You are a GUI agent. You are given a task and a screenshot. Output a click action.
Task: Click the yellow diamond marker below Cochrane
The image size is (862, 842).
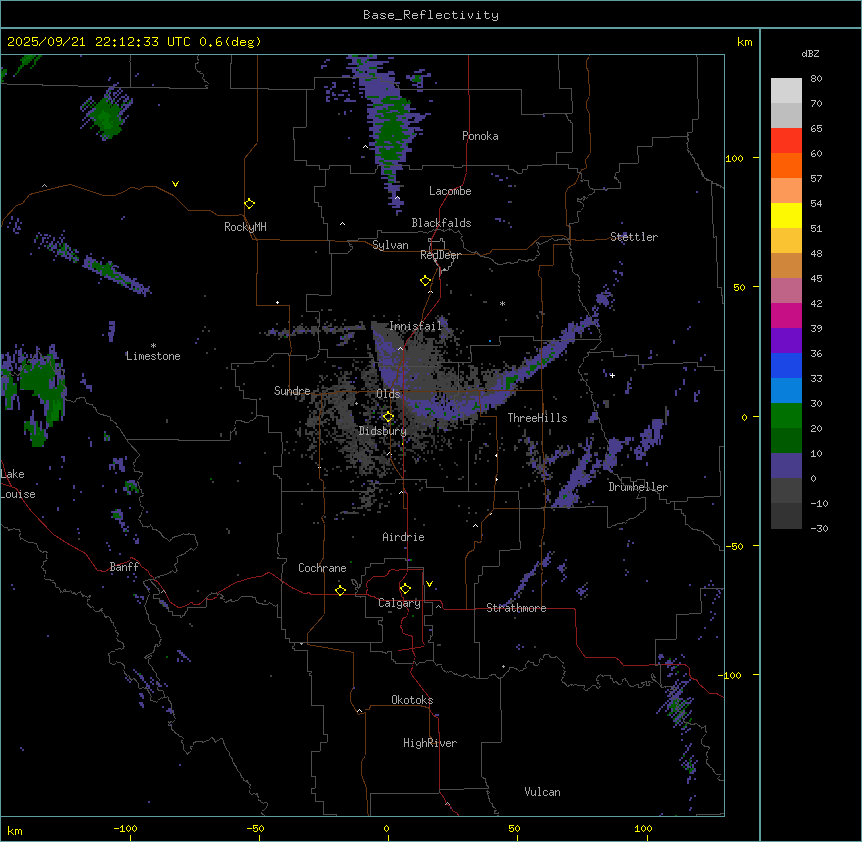[340, 590]
